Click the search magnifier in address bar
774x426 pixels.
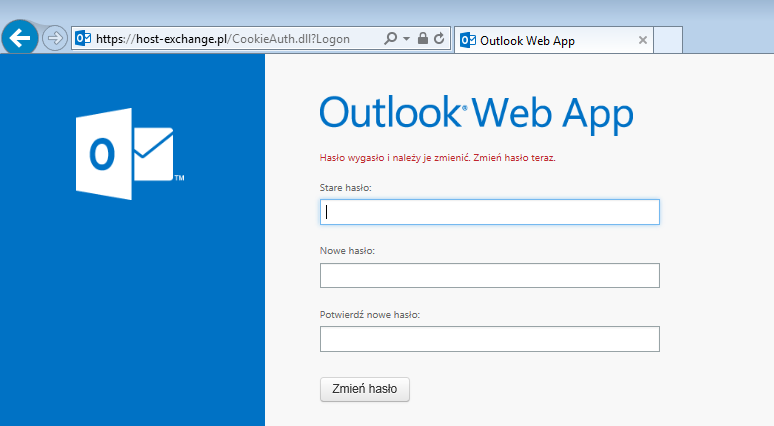(390, 38)
